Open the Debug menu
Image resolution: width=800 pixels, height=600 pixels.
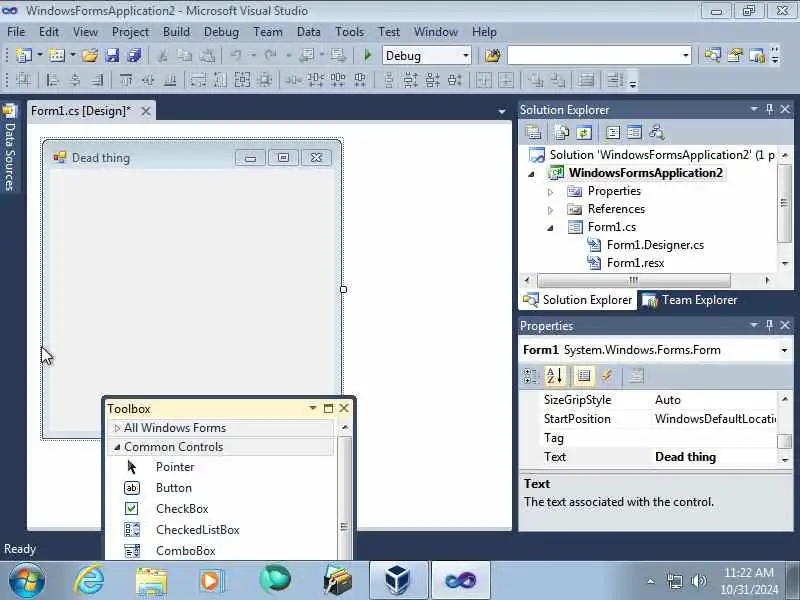tap(221, 32)
